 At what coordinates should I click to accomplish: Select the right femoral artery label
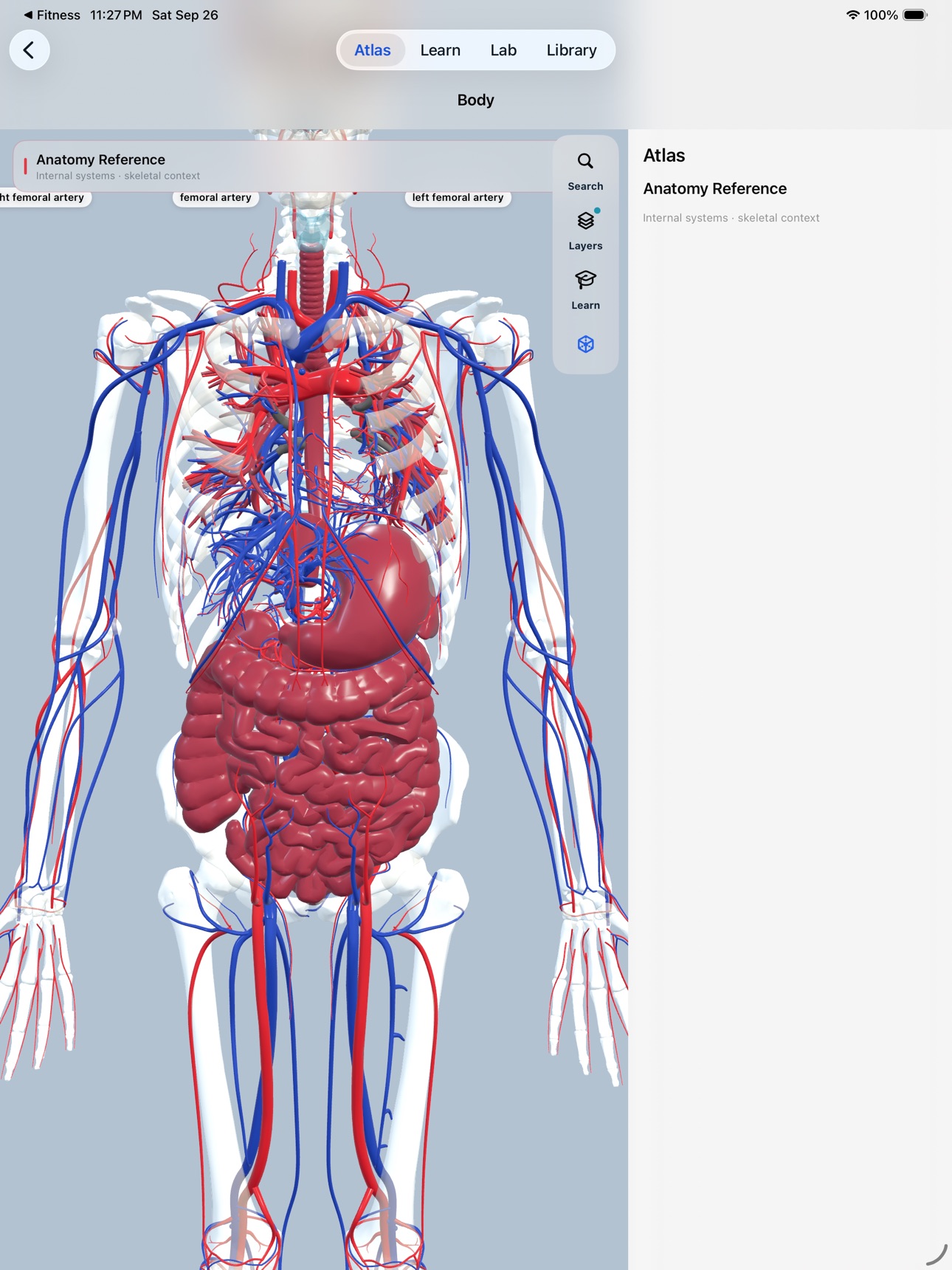tap(44, 197)
